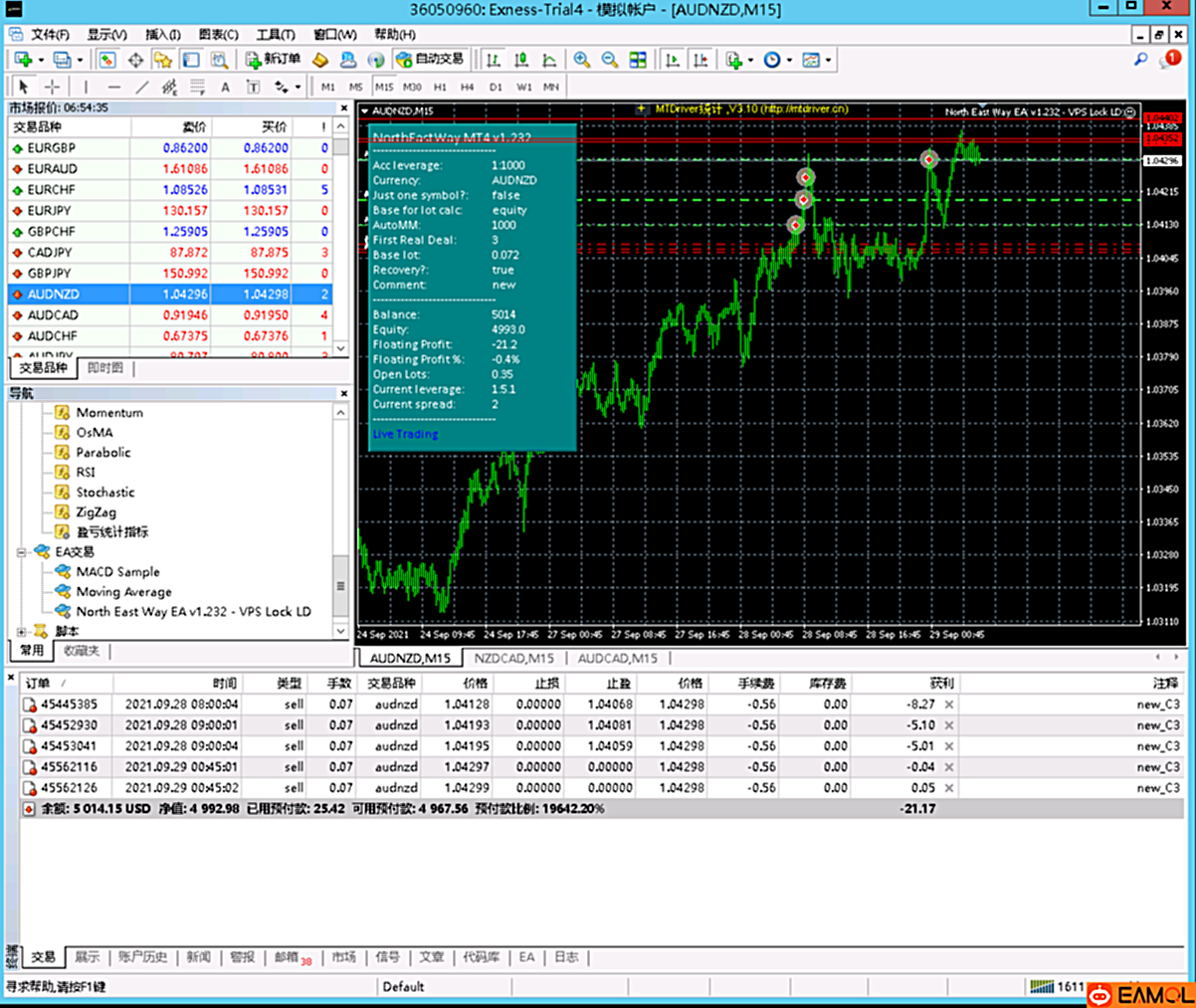
Task: Open 日志 terminal tab
Action: point(566,957)
